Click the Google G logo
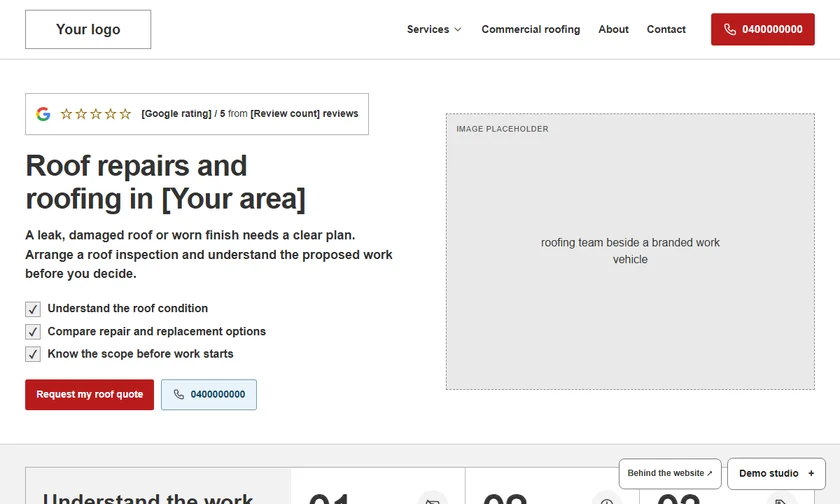 [x=43, y=114]
